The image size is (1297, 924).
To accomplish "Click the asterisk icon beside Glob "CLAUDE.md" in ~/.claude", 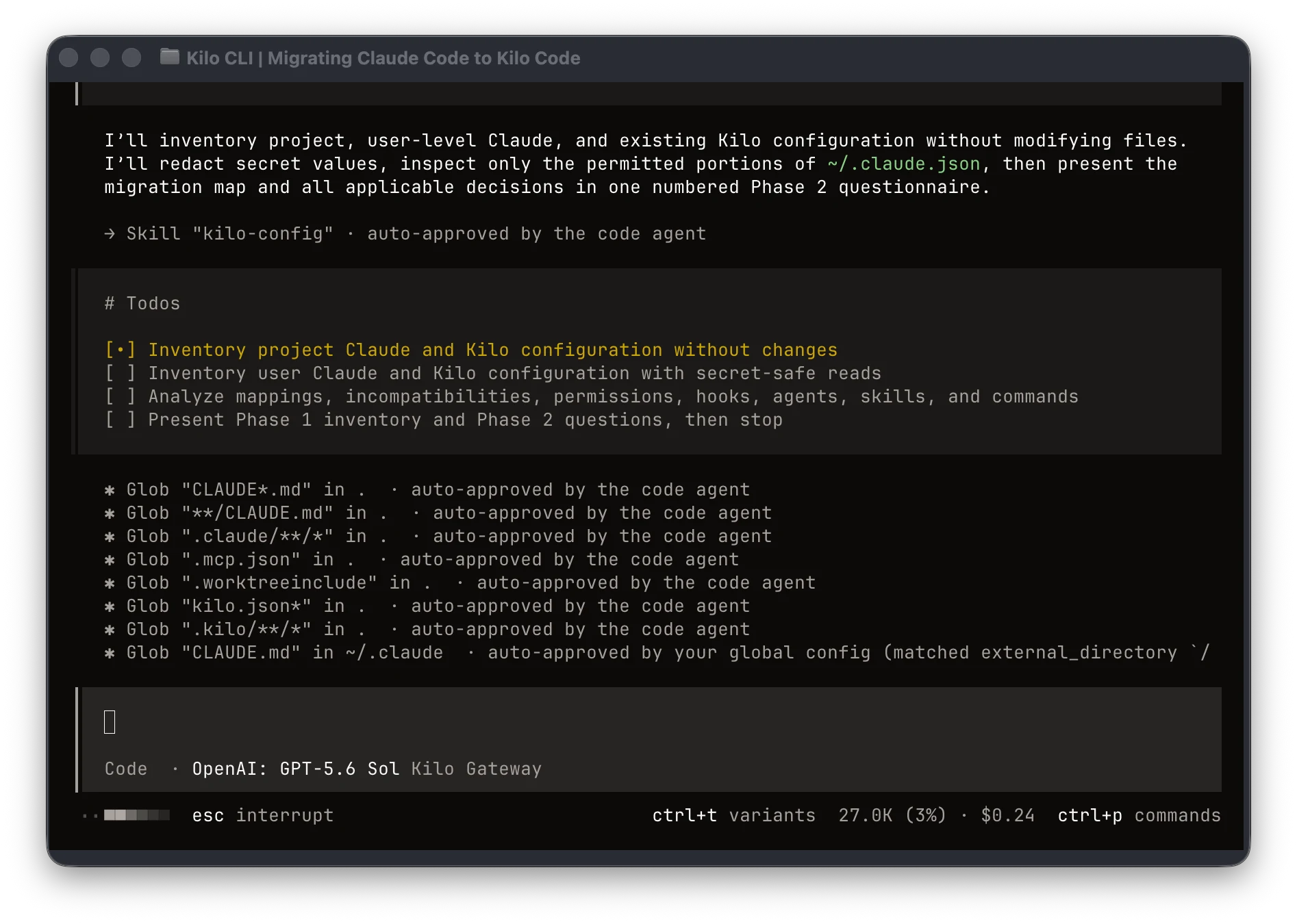I will click(x=110, y=654).
